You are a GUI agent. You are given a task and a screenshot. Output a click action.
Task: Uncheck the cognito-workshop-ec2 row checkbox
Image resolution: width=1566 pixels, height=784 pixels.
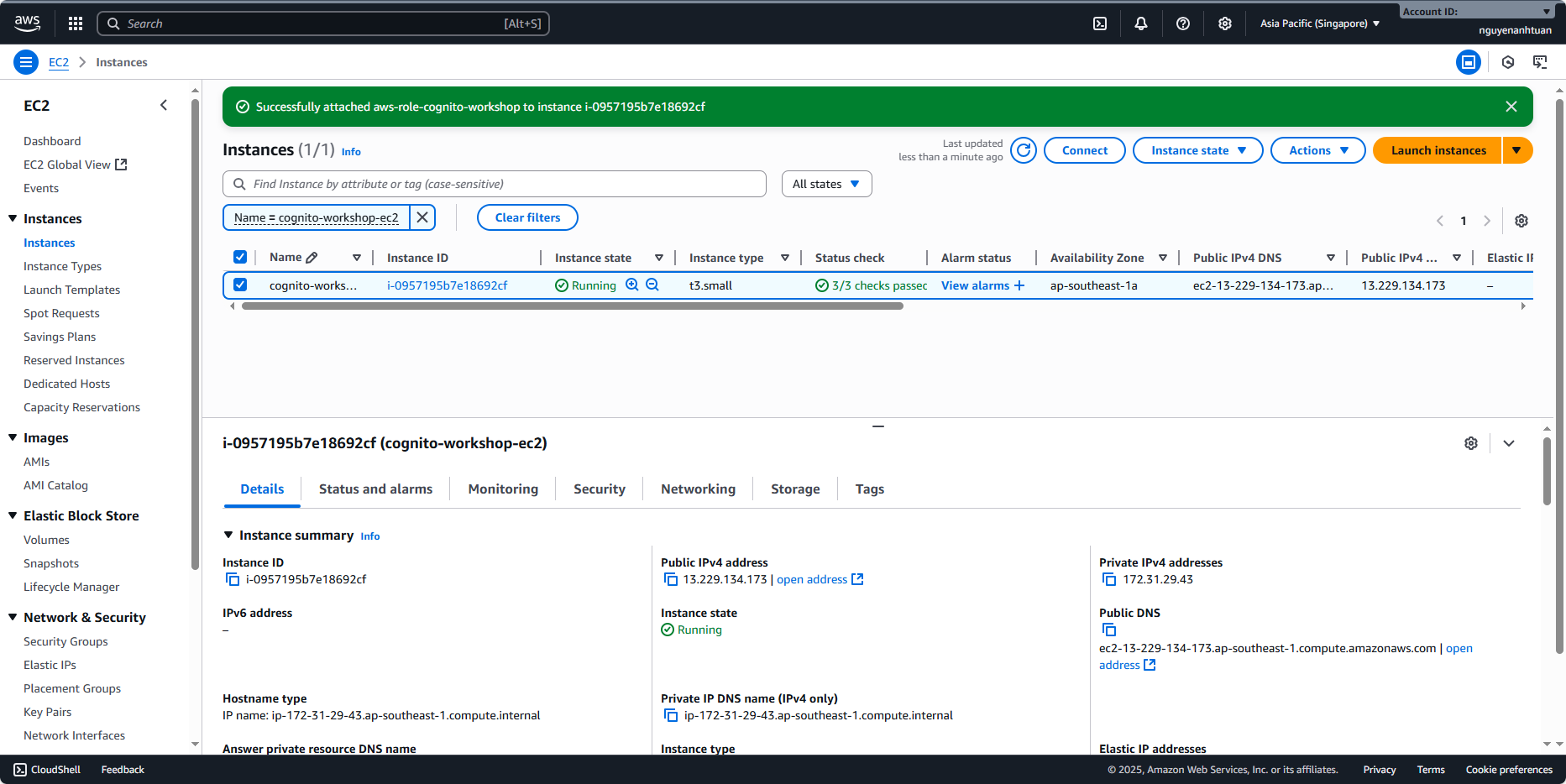pos(240,285)
